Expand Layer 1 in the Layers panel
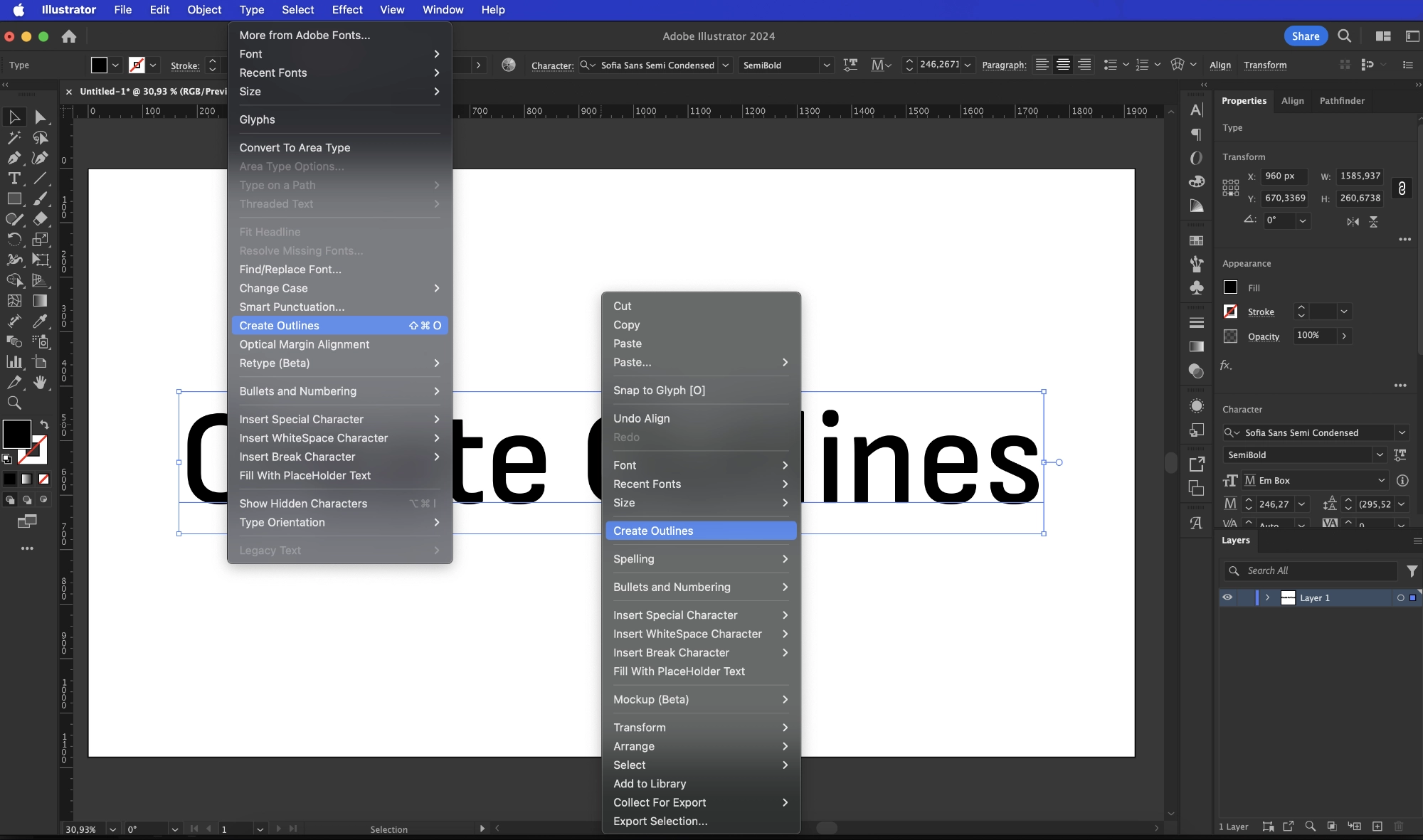This screenshot has height=840, width=1423. point(1267,597)
